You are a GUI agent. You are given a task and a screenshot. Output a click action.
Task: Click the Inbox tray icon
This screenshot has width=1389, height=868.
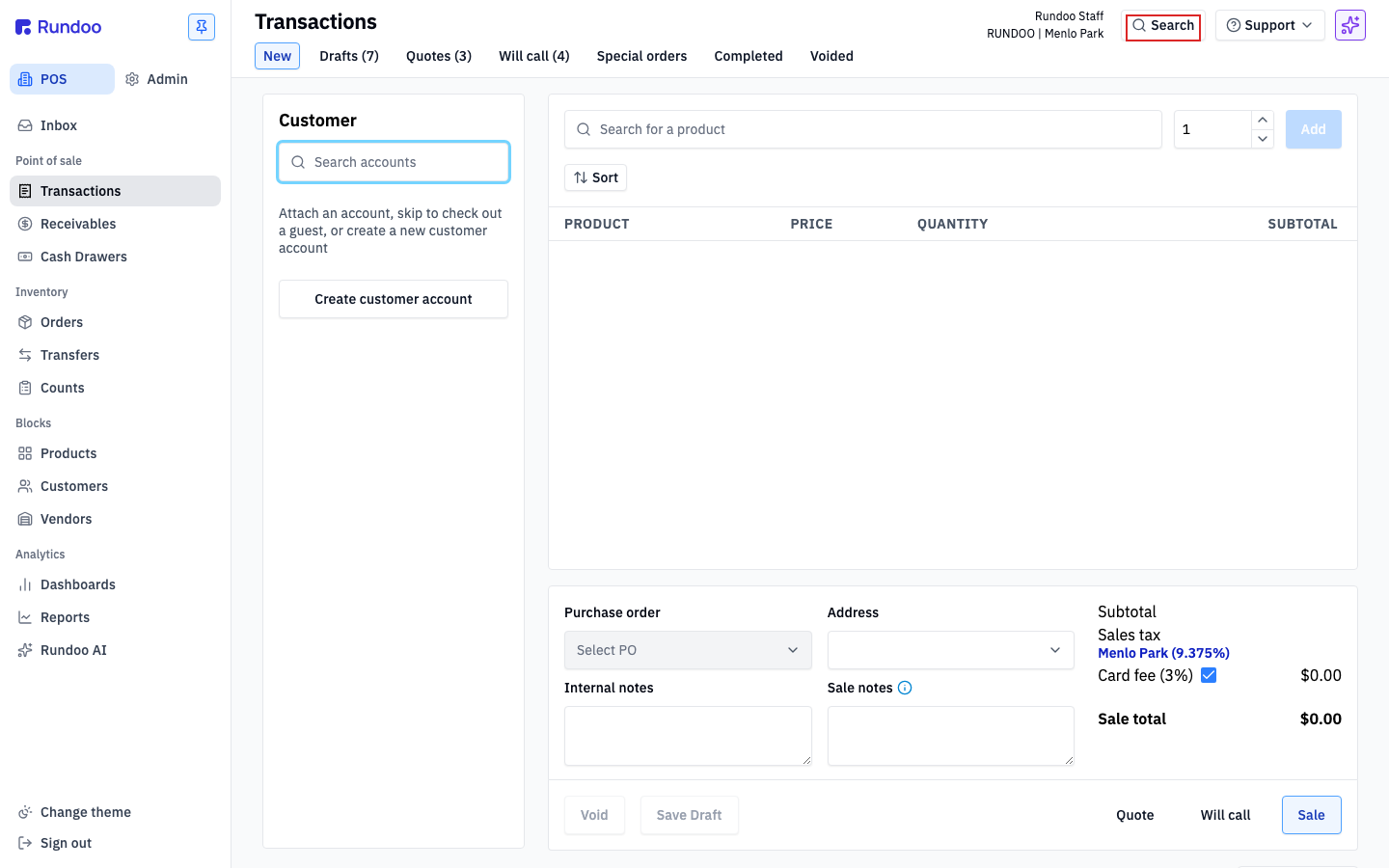tap(25, 125)
